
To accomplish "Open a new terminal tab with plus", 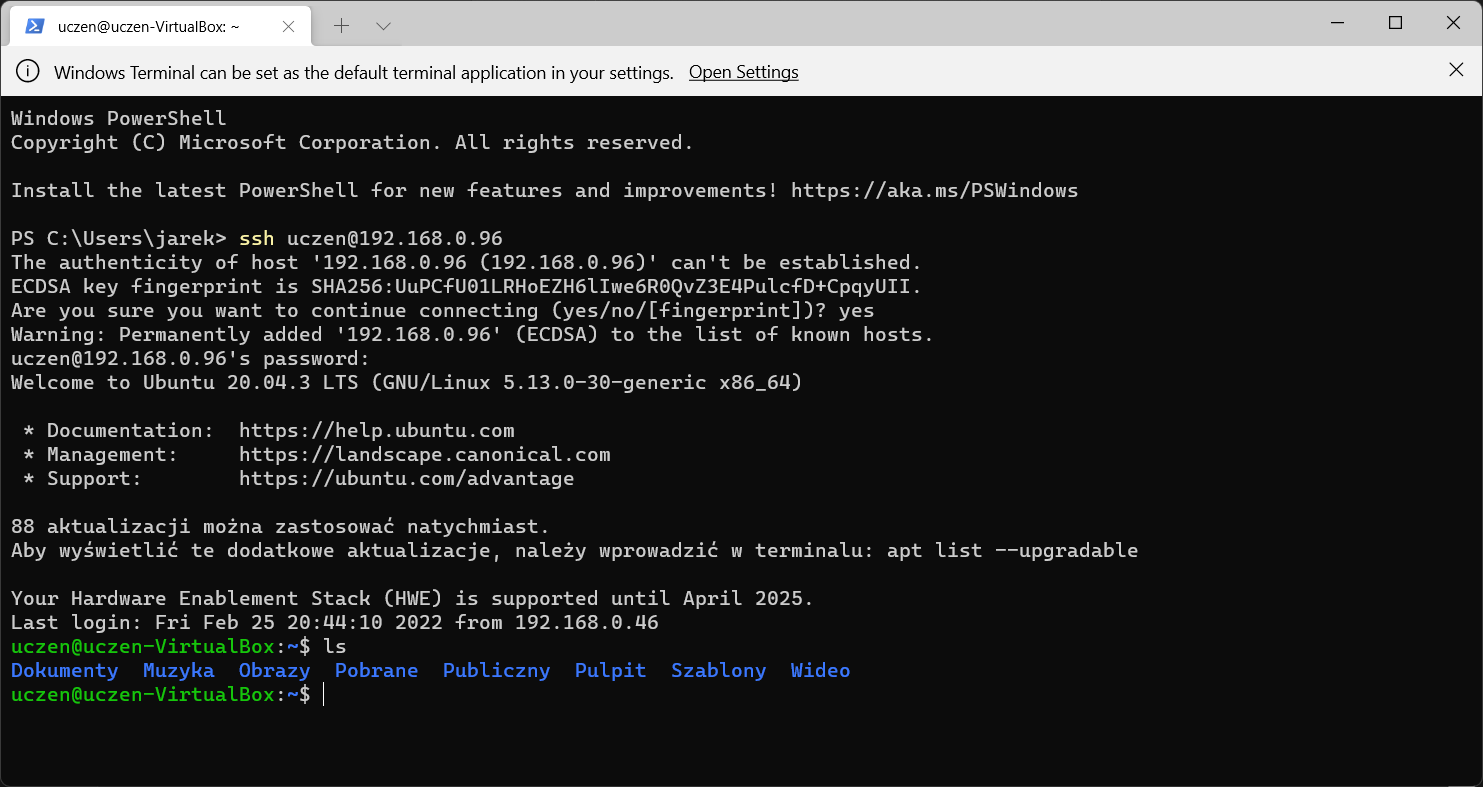I will tap(342, 26).
